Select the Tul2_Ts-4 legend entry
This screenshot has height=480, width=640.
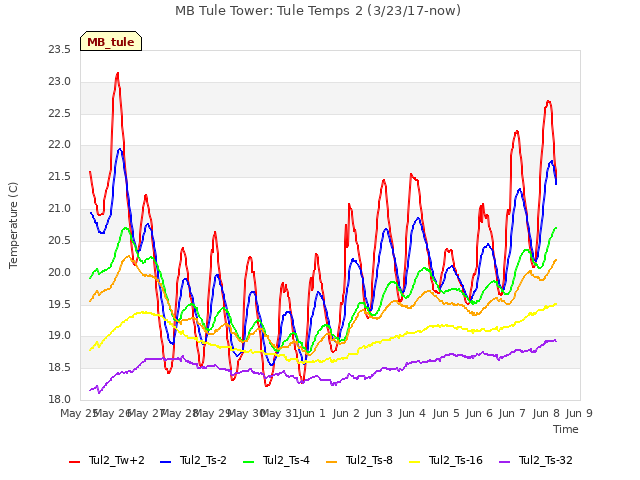(x=276, y=460)
